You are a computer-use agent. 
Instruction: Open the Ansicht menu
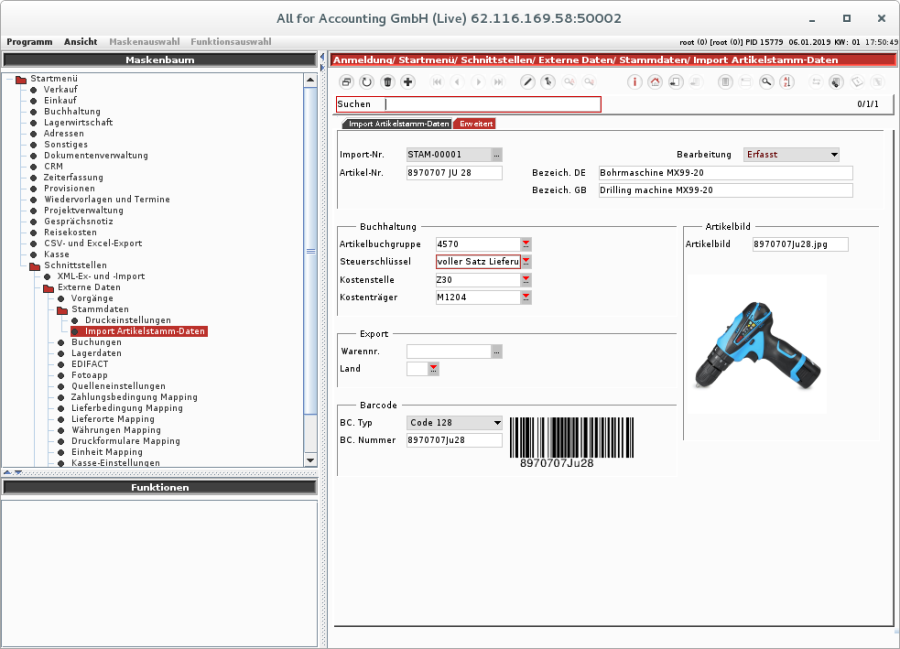[81, 42]
